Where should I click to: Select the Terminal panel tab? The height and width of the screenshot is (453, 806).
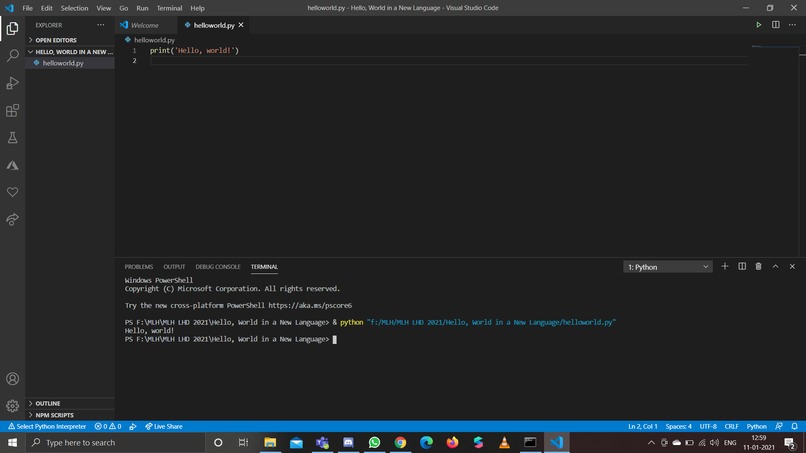click(264, 266)
